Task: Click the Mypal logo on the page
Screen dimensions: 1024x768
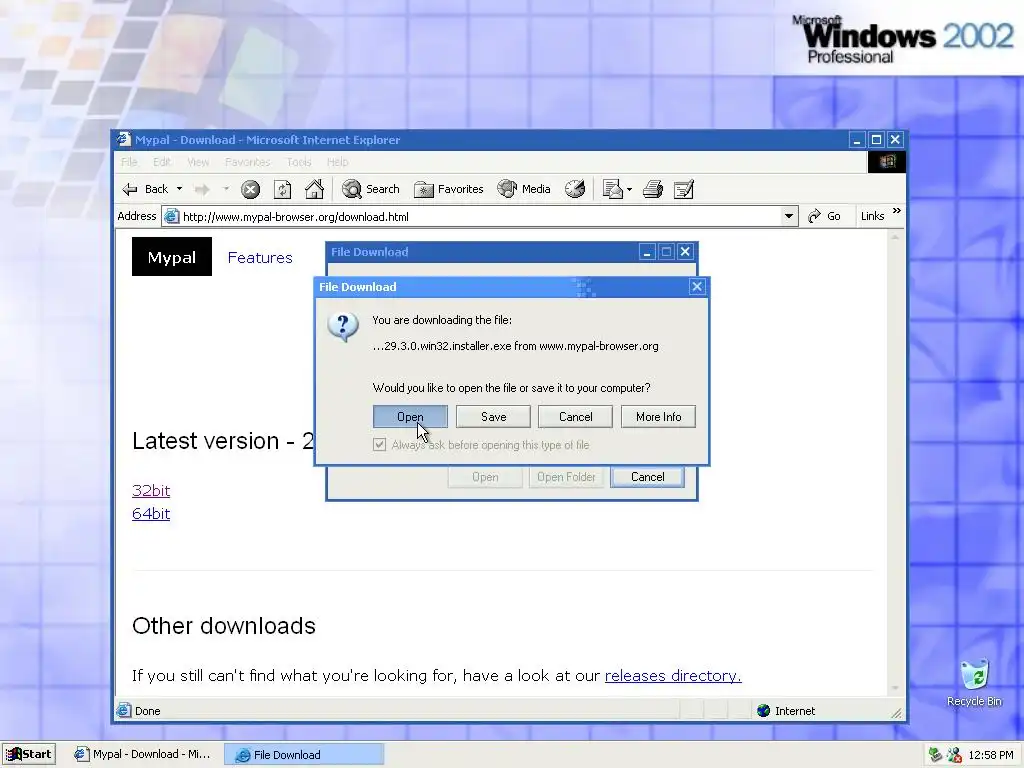Action: pos(172,257)
